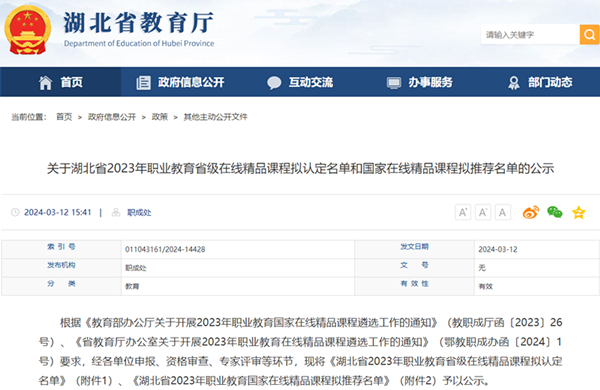The height and width of the screenshot is (390, 600).
Task: Open 互动交流 navigation menu
Action: (311, 82)
